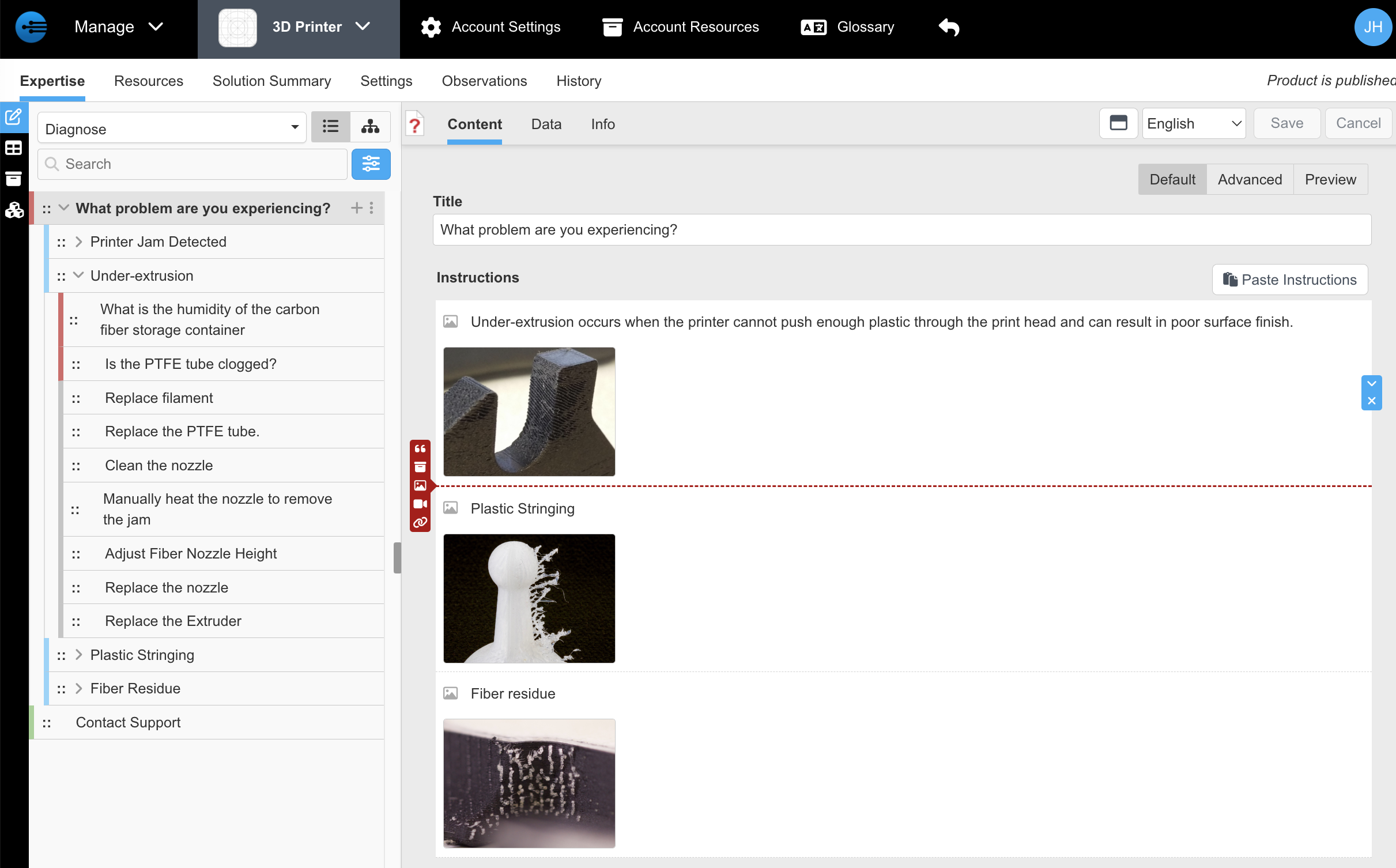
Task: Click the red quote insert icon
Action: click(420, 449)
